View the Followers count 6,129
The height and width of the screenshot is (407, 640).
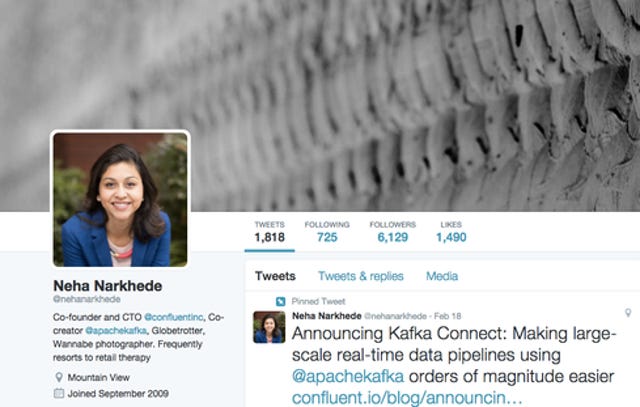tap(393, 232)
